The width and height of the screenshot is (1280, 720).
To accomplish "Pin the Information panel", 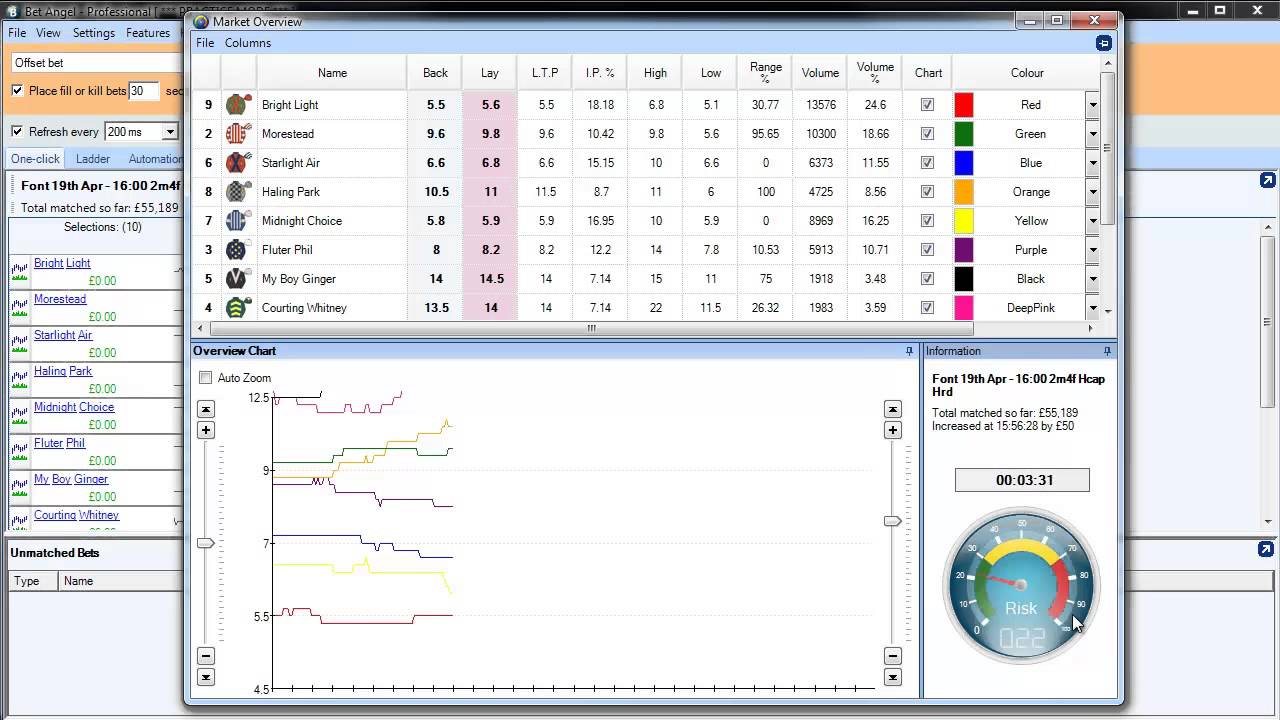I will click(1107, 351).
